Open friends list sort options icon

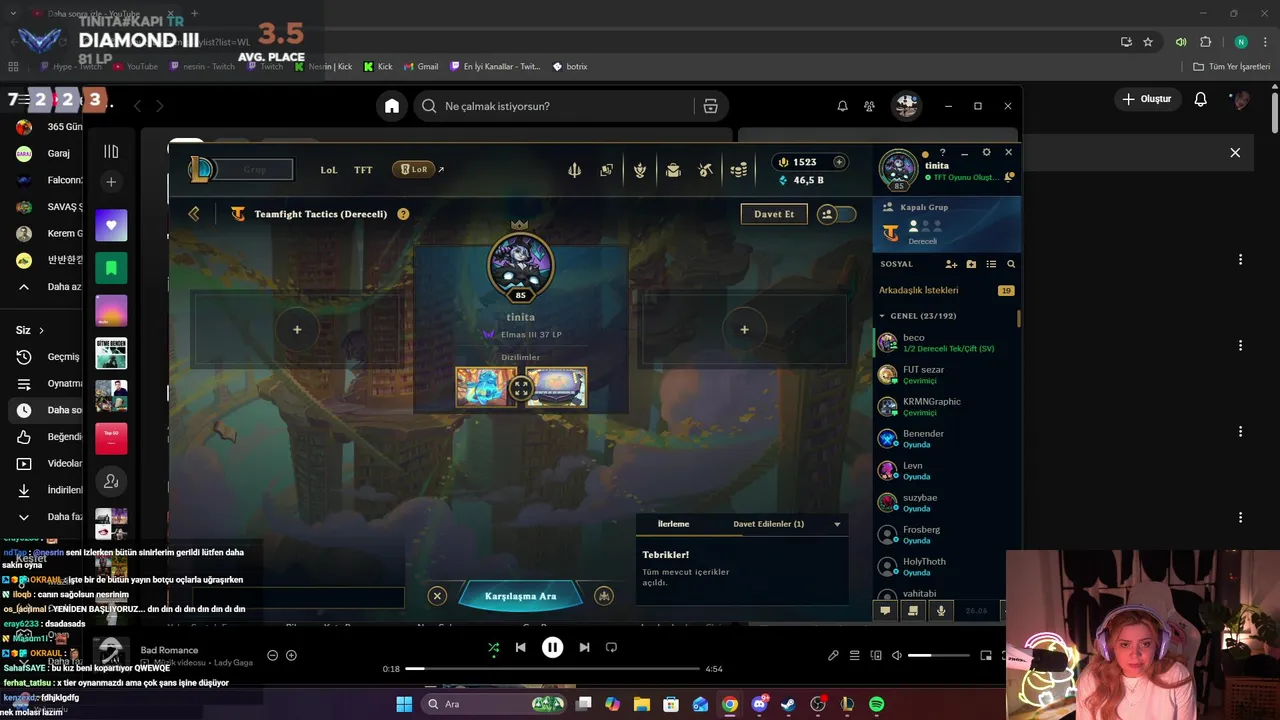[x=991, y=264]
